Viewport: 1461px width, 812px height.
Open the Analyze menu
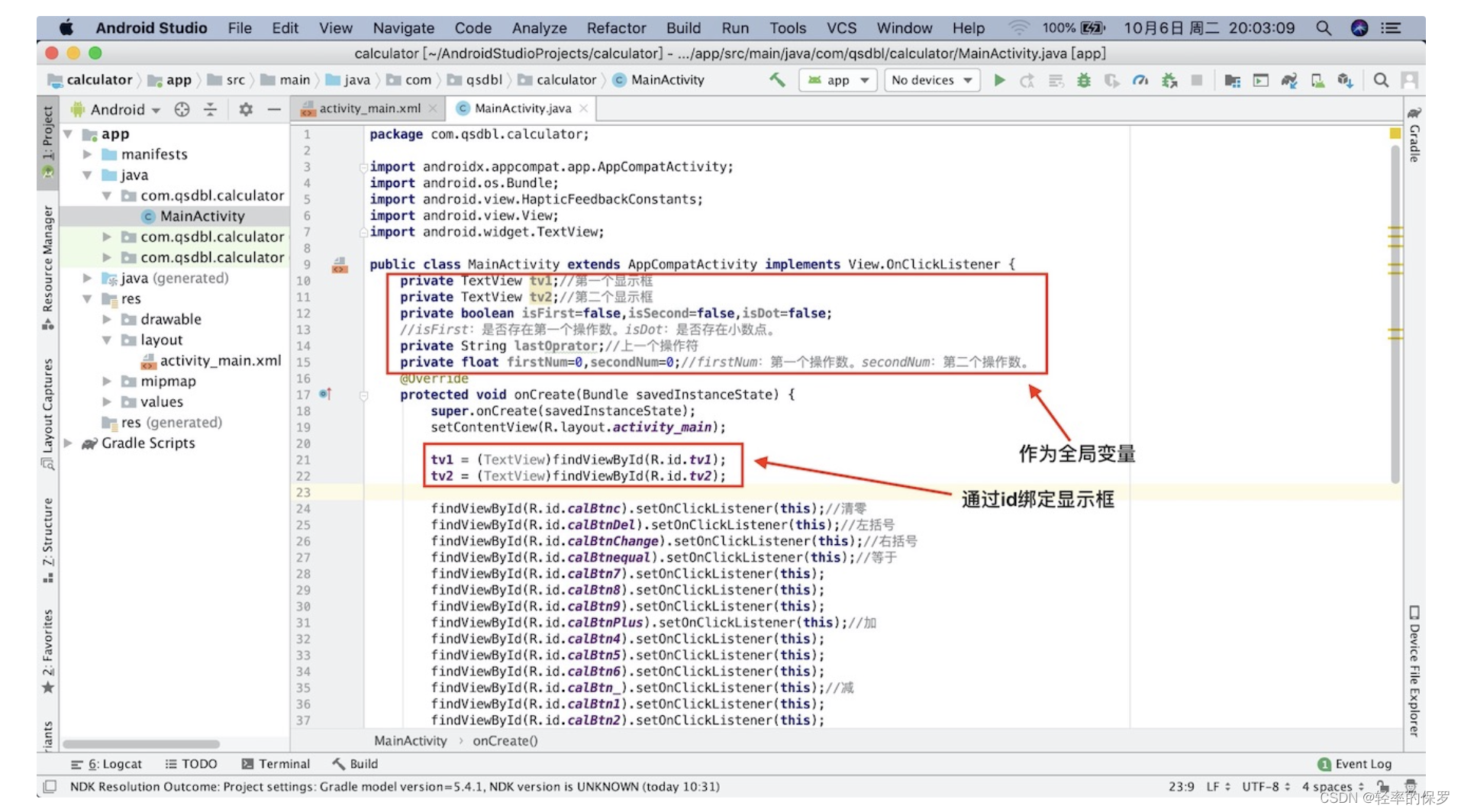[x=539, y=28]
